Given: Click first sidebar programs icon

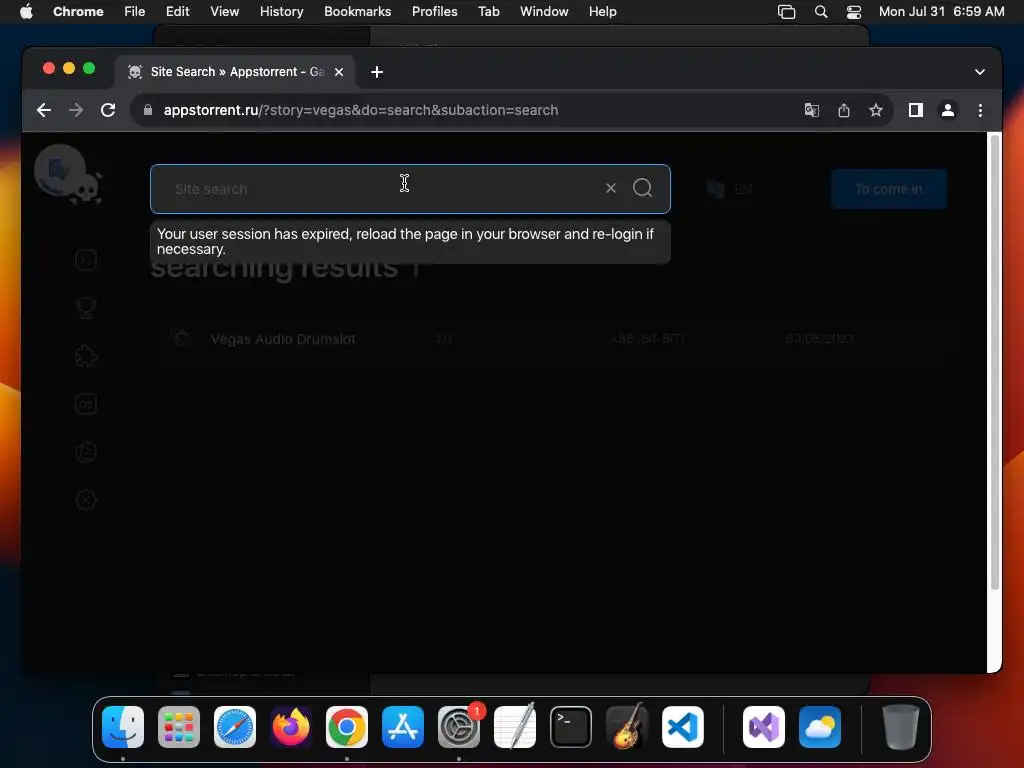Looking at the screenshot, I should click(x=86, y=260).
